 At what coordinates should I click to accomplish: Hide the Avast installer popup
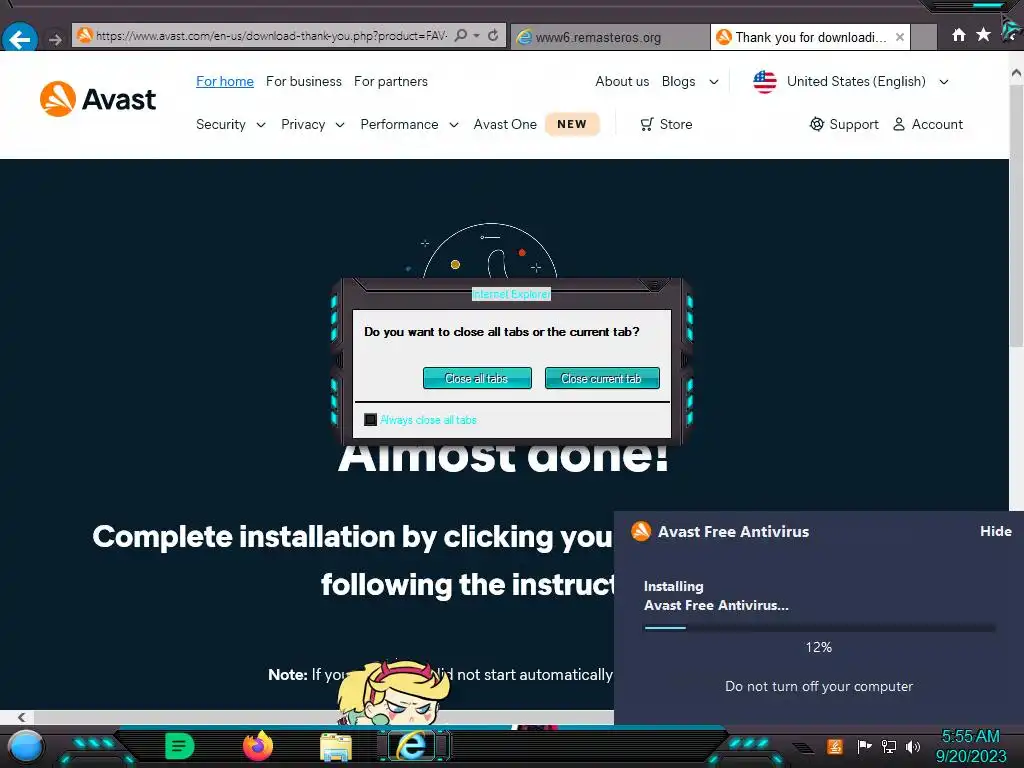click(x=995, y=531)
